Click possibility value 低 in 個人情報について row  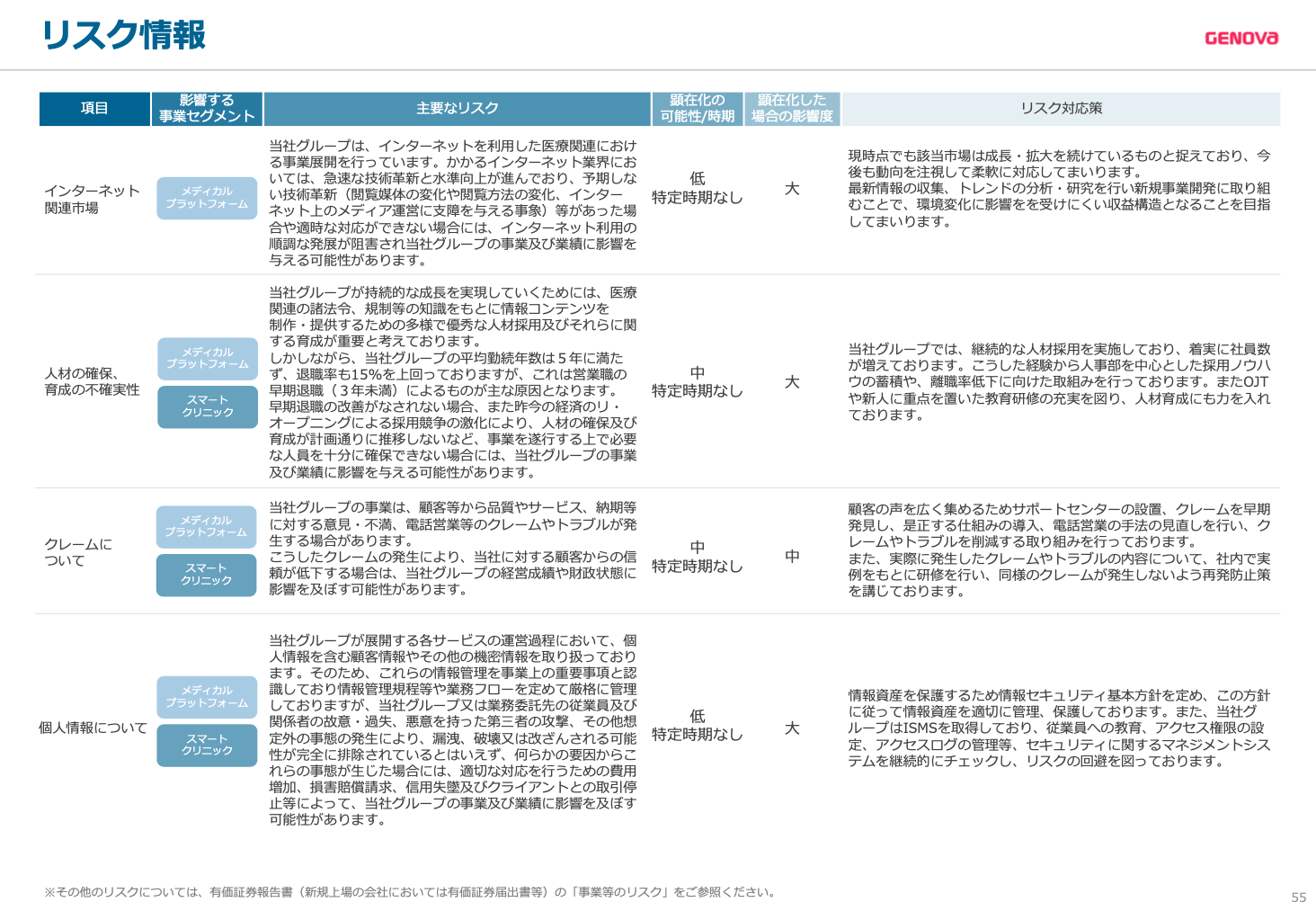tap(698, 716)
